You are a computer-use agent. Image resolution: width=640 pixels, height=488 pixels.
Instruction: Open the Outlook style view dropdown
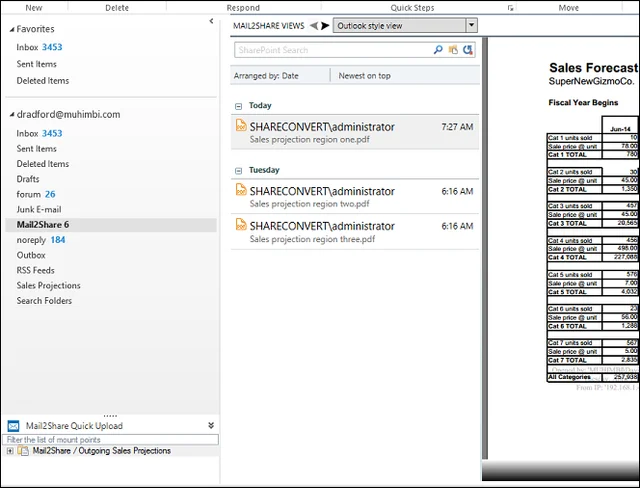(471, 25)
